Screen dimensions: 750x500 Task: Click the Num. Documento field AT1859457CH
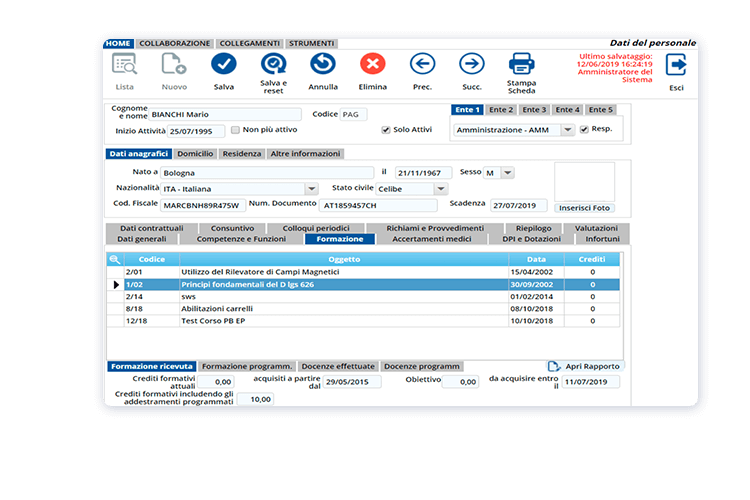[378, 205]
